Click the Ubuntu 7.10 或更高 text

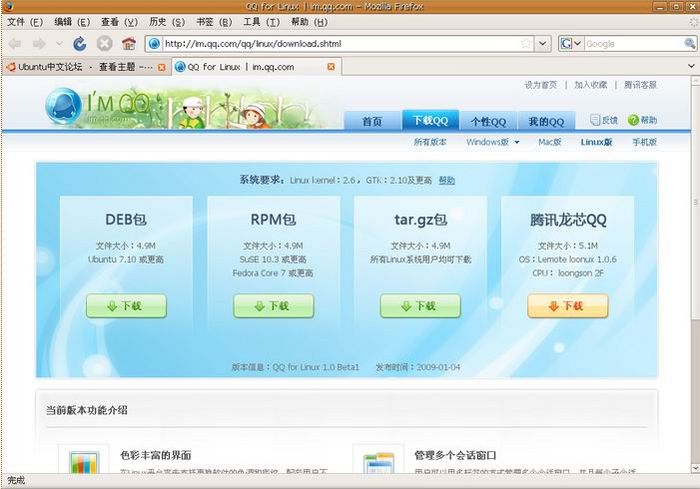(126, 259)
